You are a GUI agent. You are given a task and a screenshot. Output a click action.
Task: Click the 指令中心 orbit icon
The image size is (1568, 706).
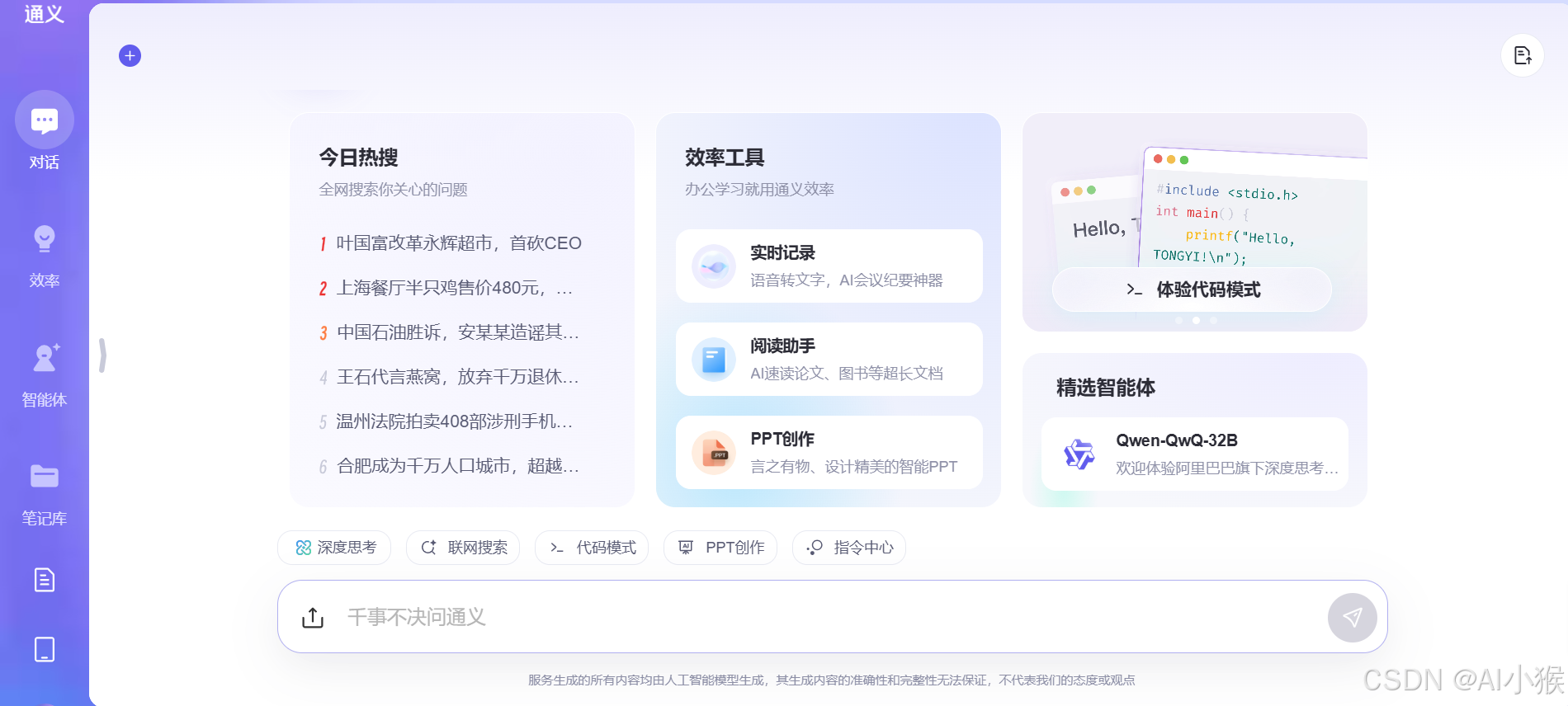pos(815,548)
